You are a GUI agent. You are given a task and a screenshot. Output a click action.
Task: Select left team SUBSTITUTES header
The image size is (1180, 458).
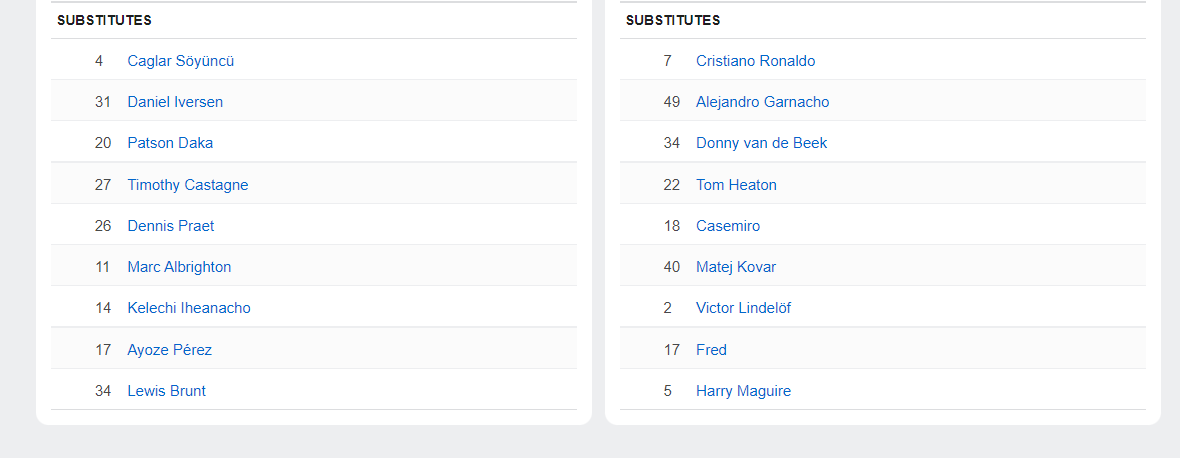click(x=105, y=20)
